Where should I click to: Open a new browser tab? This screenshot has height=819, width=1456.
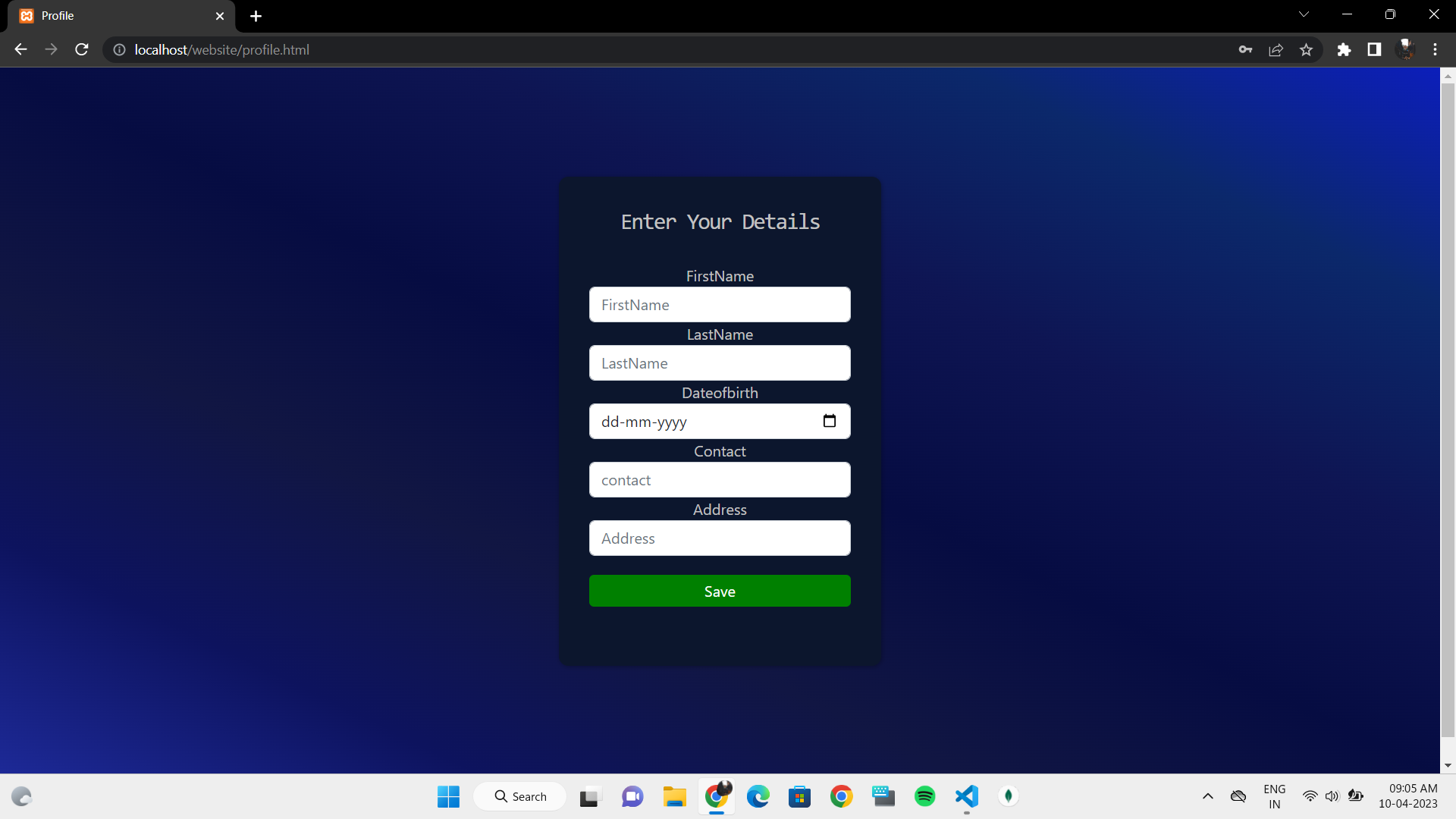(x=256, y=16)
